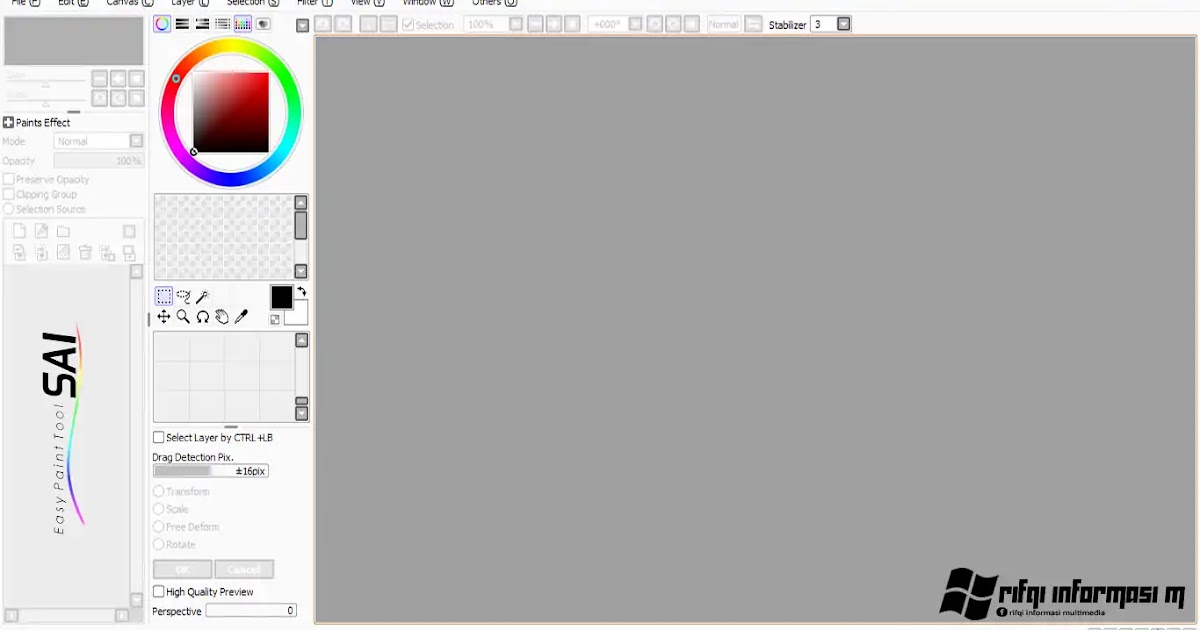1200x630 pixels.
Task: Open the rotation angle +000° dropdown
Action: click(635, 24)
